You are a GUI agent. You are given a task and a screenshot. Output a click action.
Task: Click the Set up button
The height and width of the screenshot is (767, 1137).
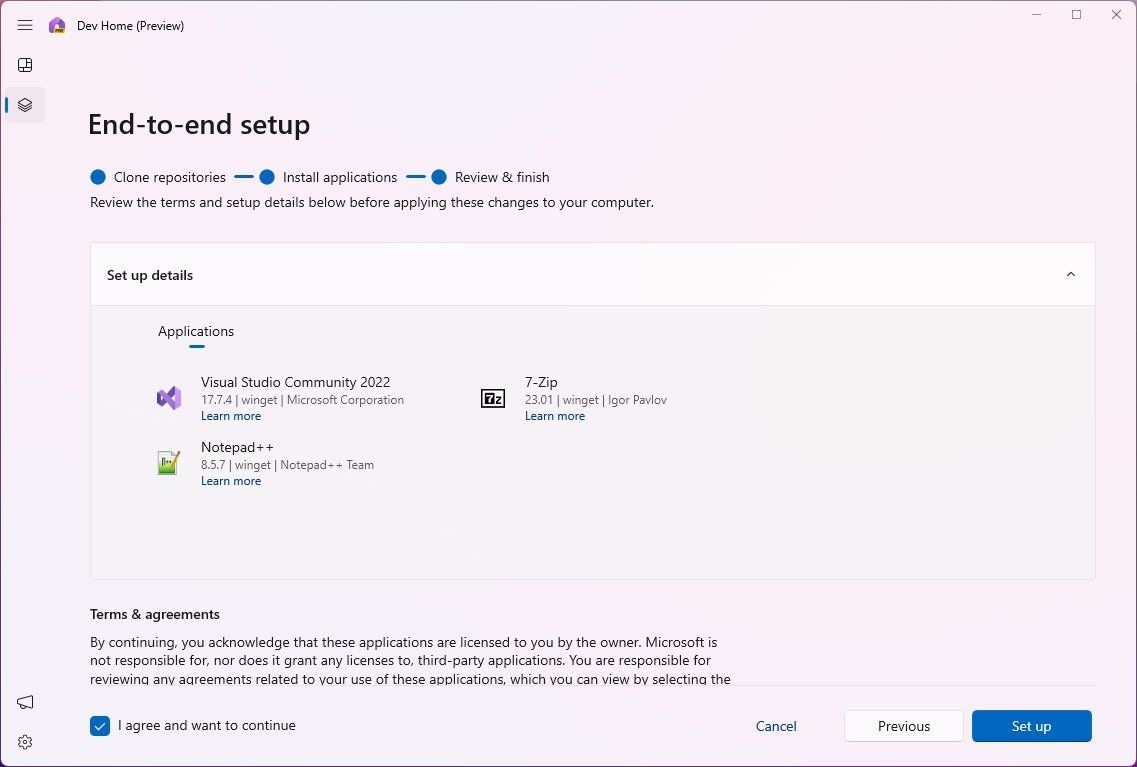[x=1031, y=726]
